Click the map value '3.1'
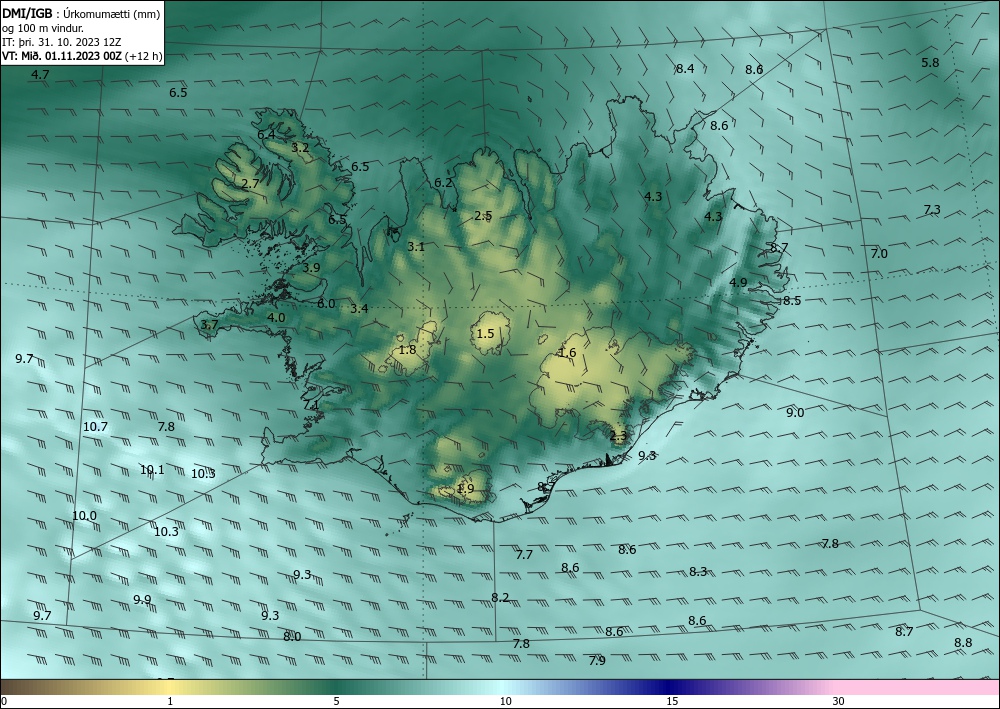Screen dimensions: 1000x709 (x=416, y=246)
